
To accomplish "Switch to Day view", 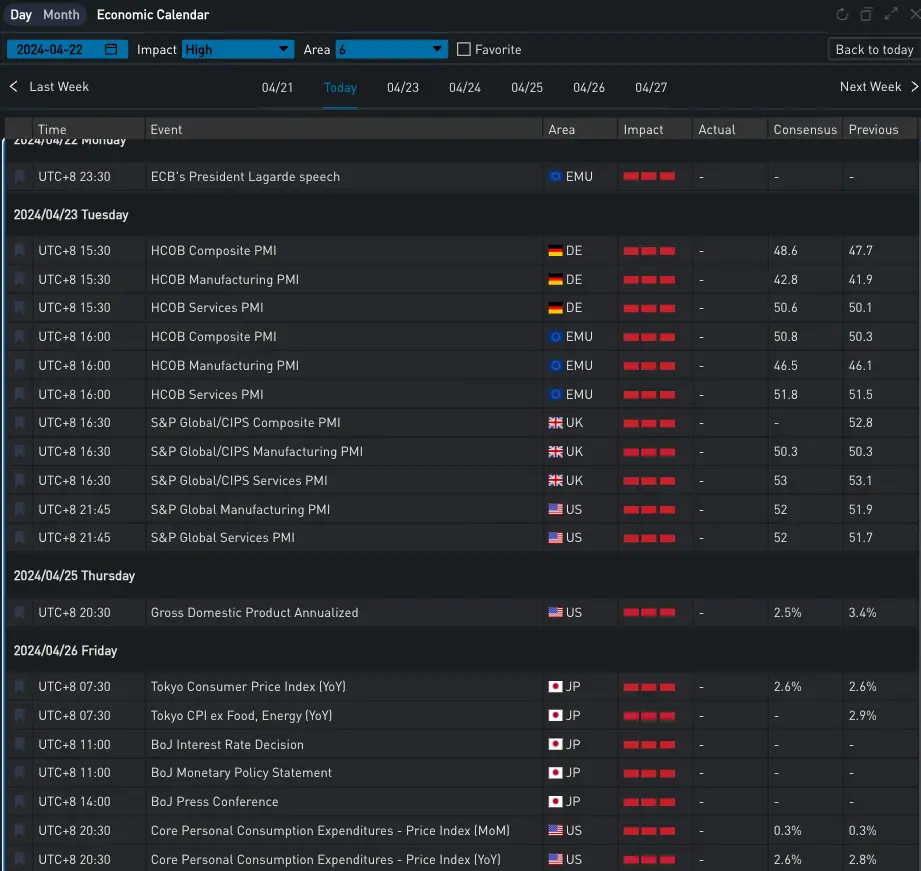I will point(21,15).
